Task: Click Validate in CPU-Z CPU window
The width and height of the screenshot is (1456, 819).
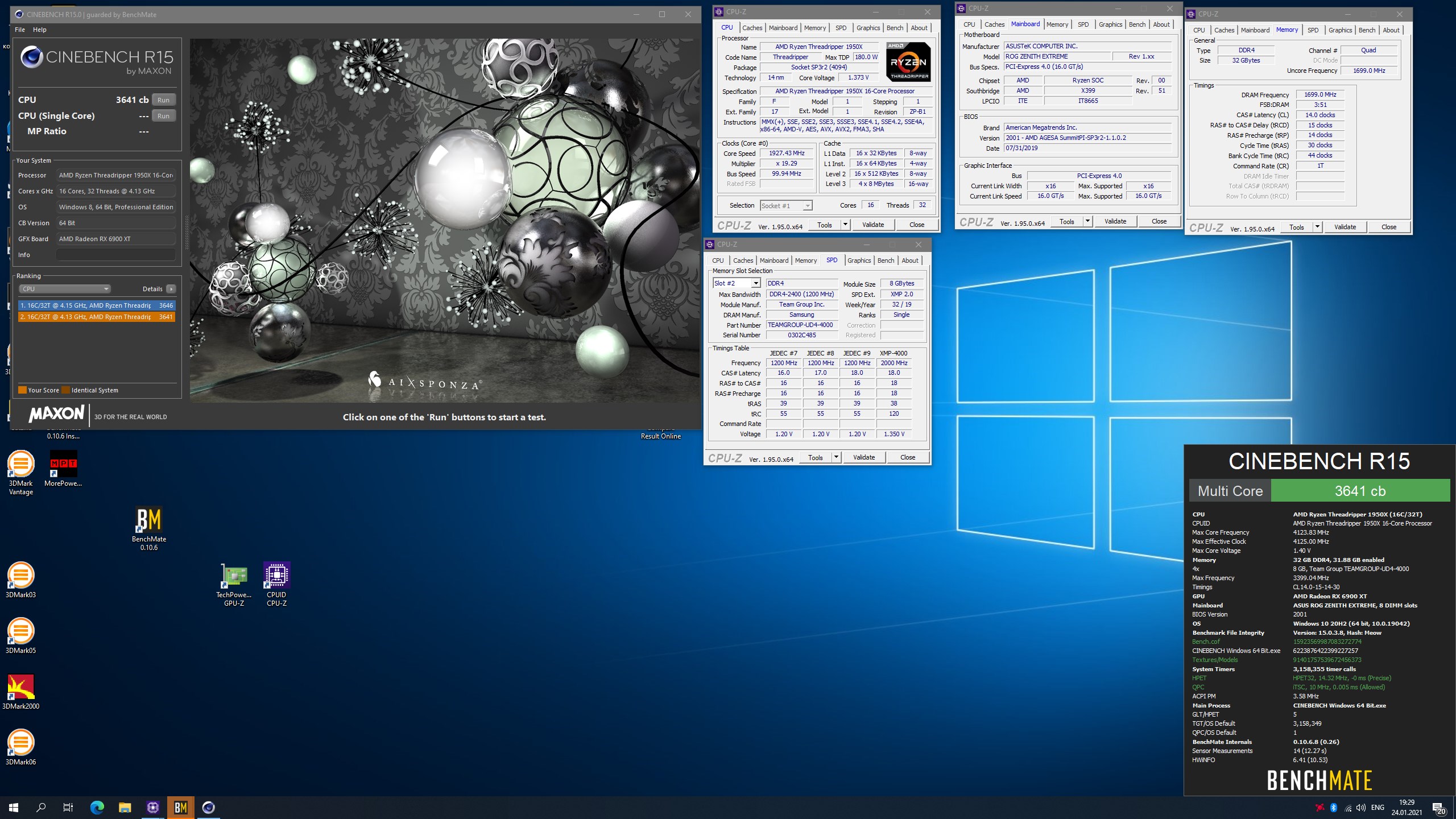Action: [x=873, y=225]
